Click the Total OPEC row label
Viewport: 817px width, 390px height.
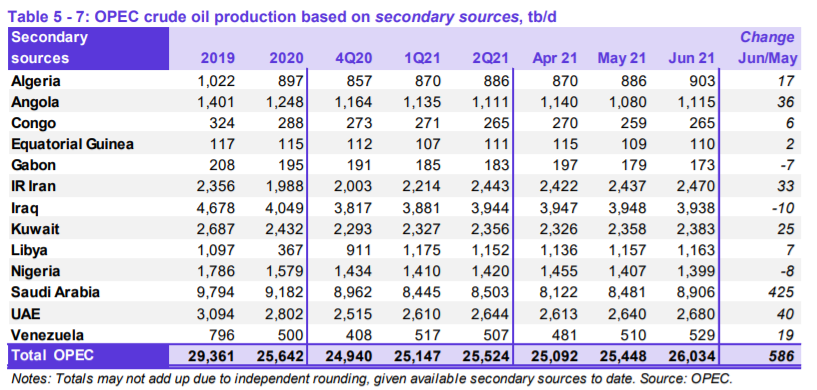(x=53, y=356)
